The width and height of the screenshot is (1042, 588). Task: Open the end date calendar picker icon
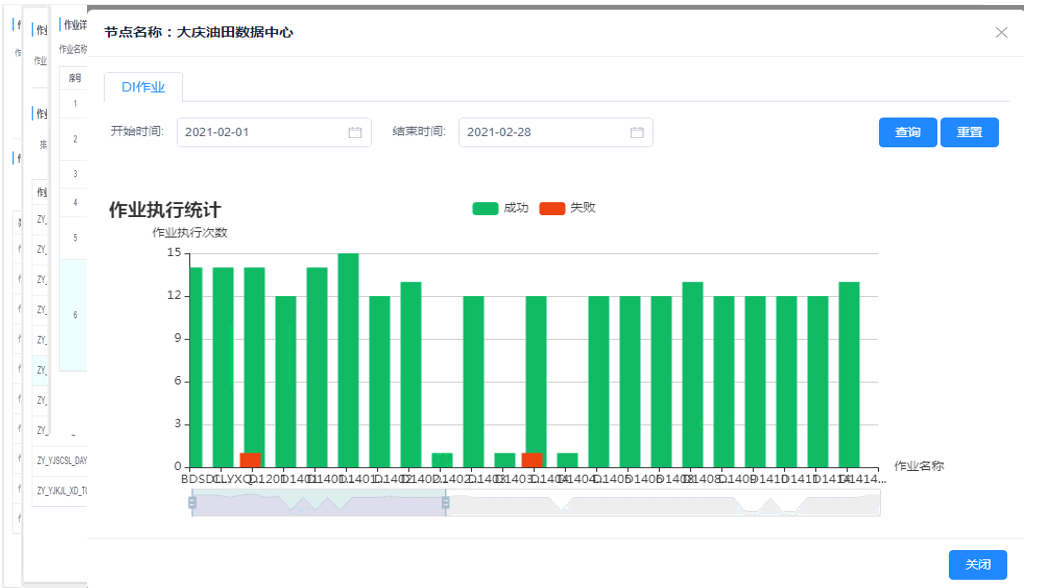(x=637, y=132)
